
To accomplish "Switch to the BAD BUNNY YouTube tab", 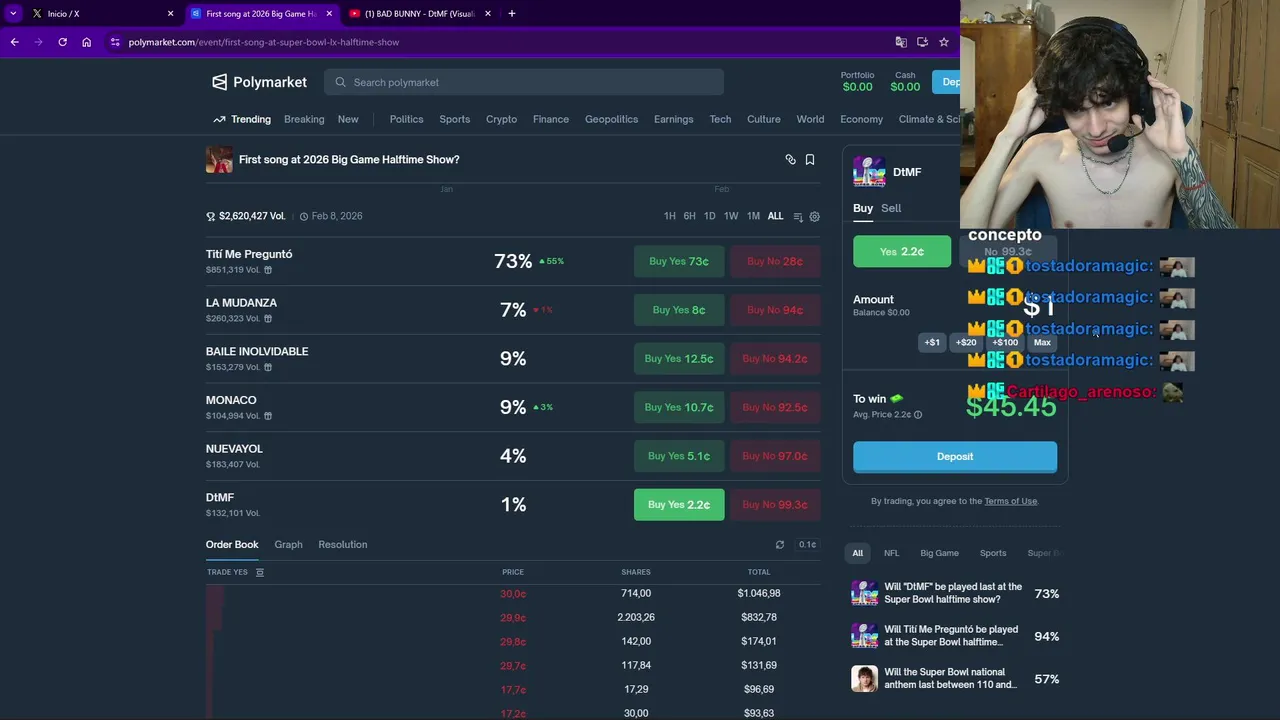I will tap(420, 13).
